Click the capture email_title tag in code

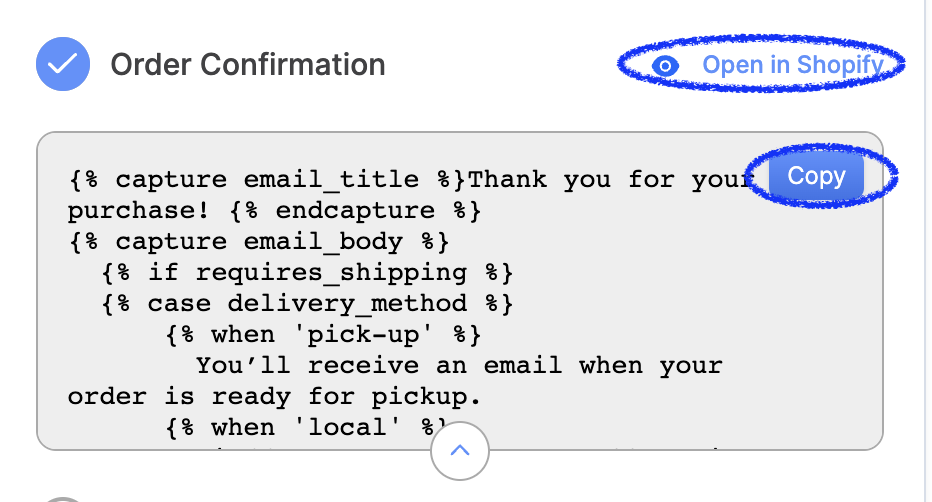click(267, 179)
